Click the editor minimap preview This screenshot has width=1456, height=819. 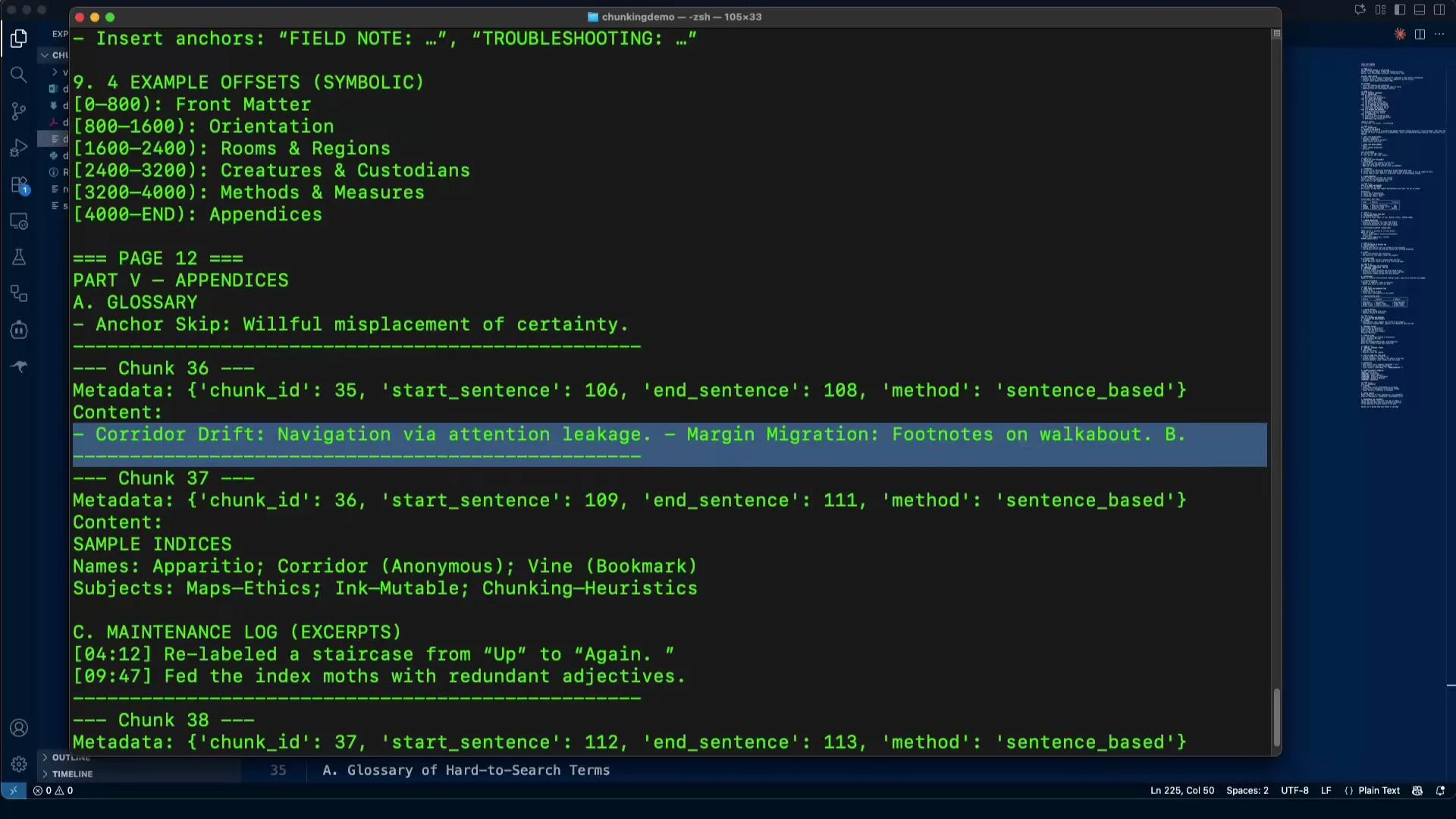pos(1403,237)
